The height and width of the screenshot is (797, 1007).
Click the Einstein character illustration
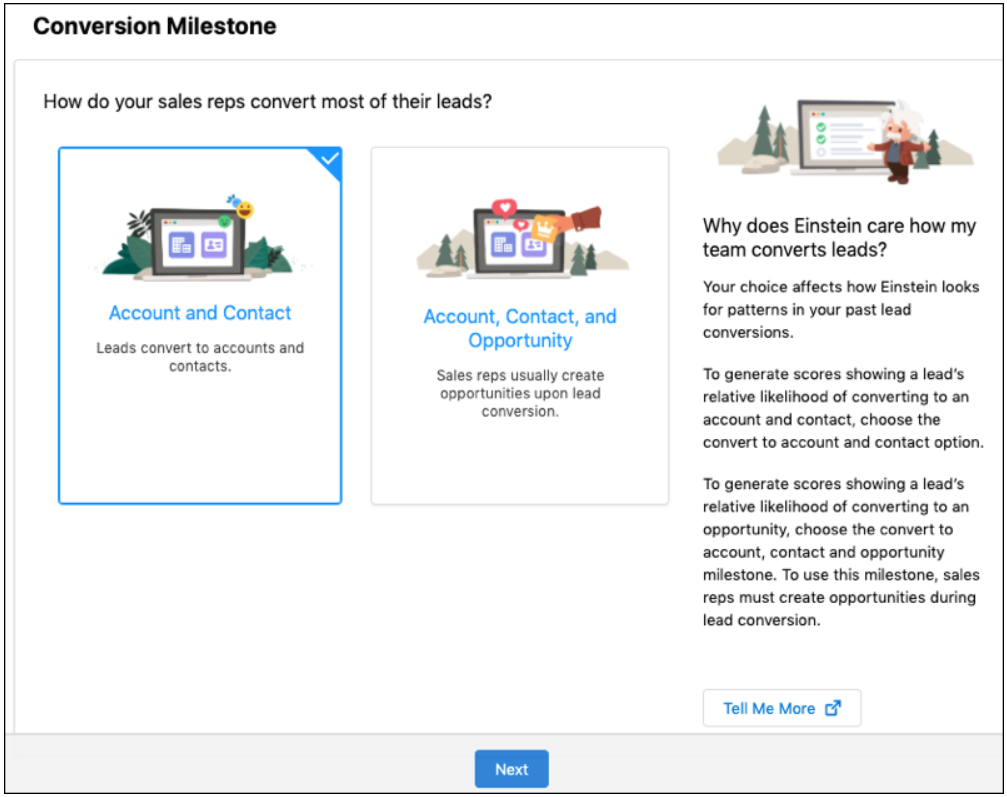tap(898, 140)
